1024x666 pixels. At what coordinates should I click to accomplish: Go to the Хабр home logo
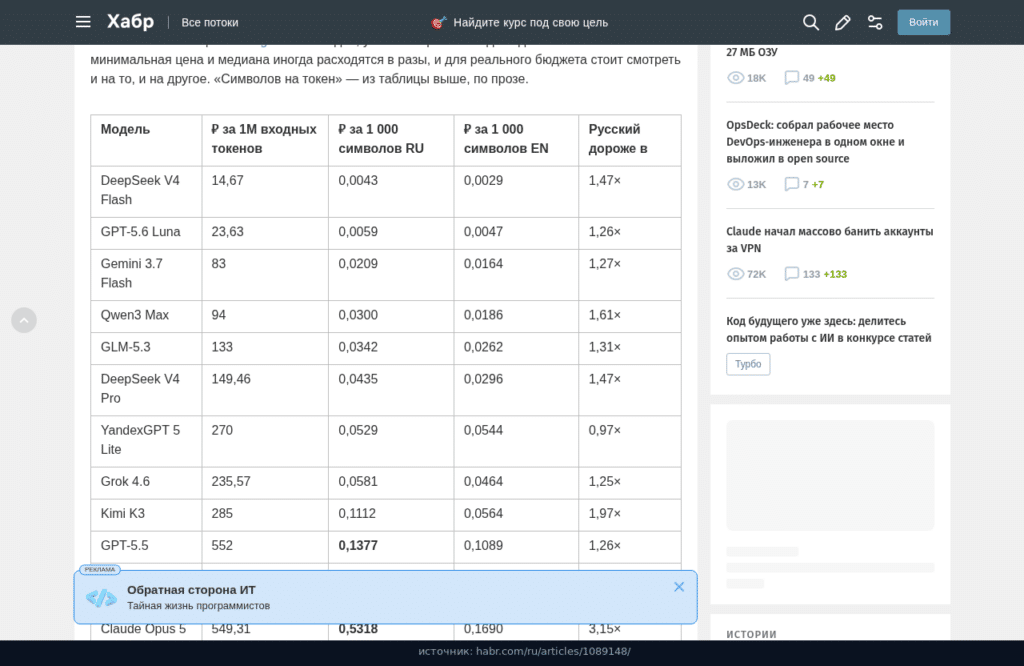[131, 22]
